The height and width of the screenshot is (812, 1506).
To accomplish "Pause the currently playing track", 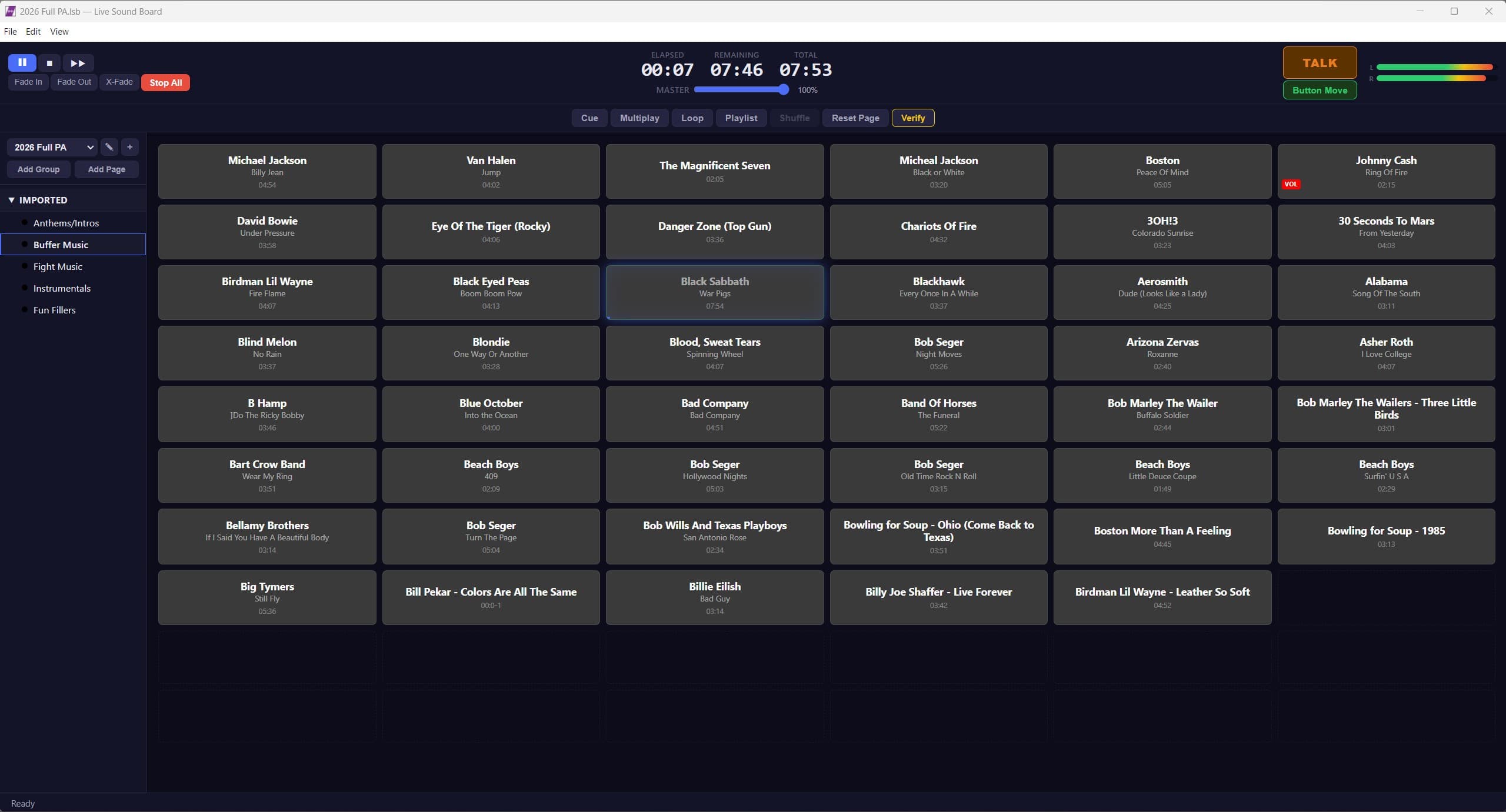I will pos(22,63).
